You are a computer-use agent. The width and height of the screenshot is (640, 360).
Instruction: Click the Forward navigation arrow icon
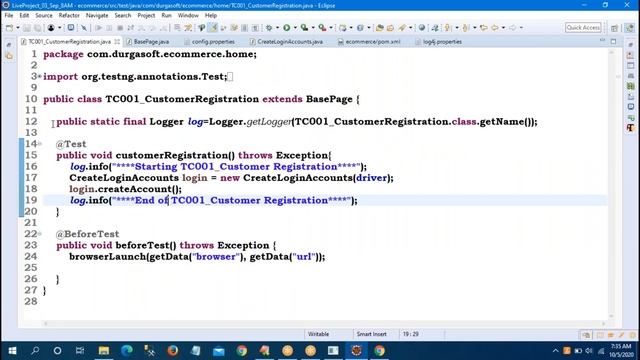[x=512, y=28]
